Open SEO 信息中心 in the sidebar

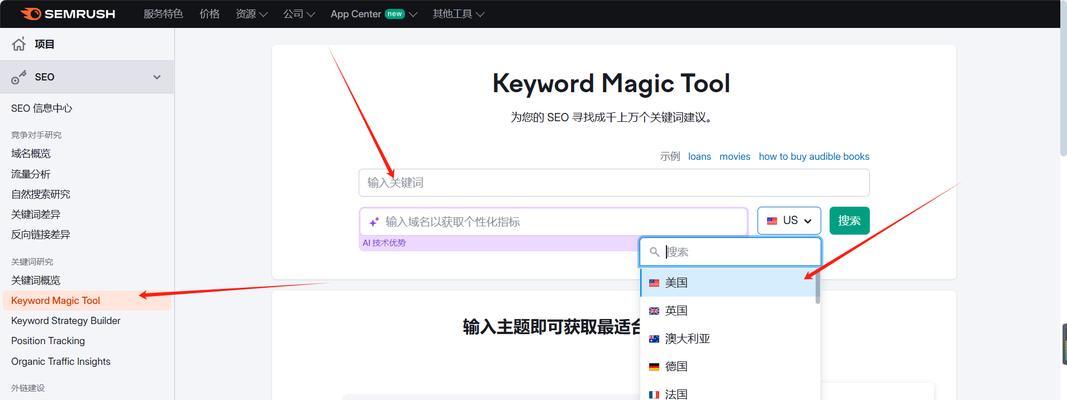pyautogui.click(x=42, y=108)
